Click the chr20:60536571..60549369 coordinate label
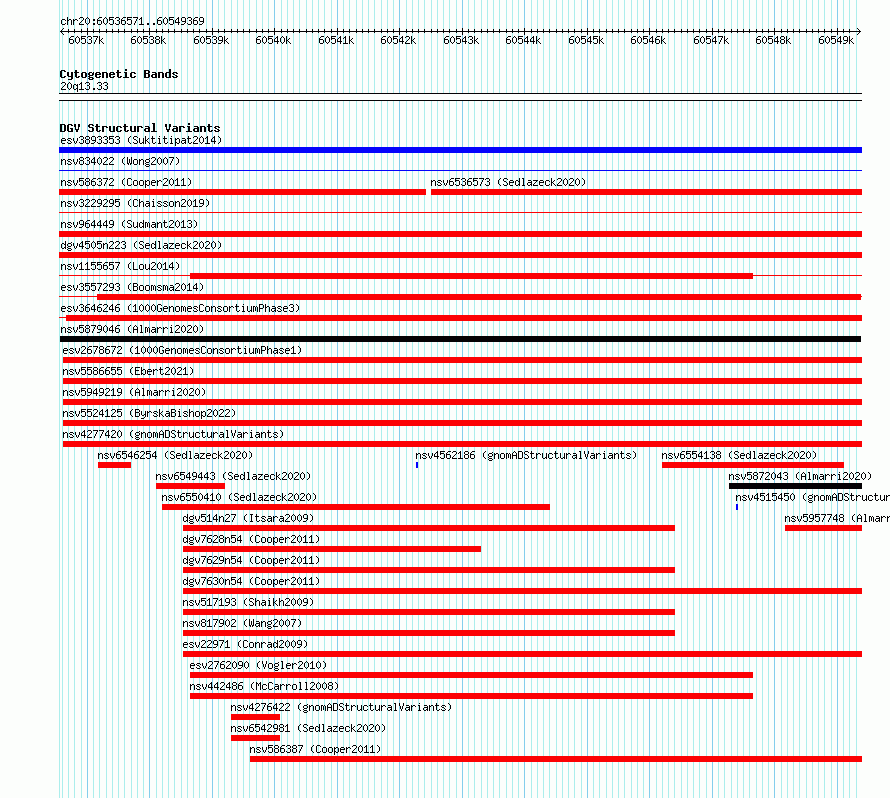 [x=132, y=21]
